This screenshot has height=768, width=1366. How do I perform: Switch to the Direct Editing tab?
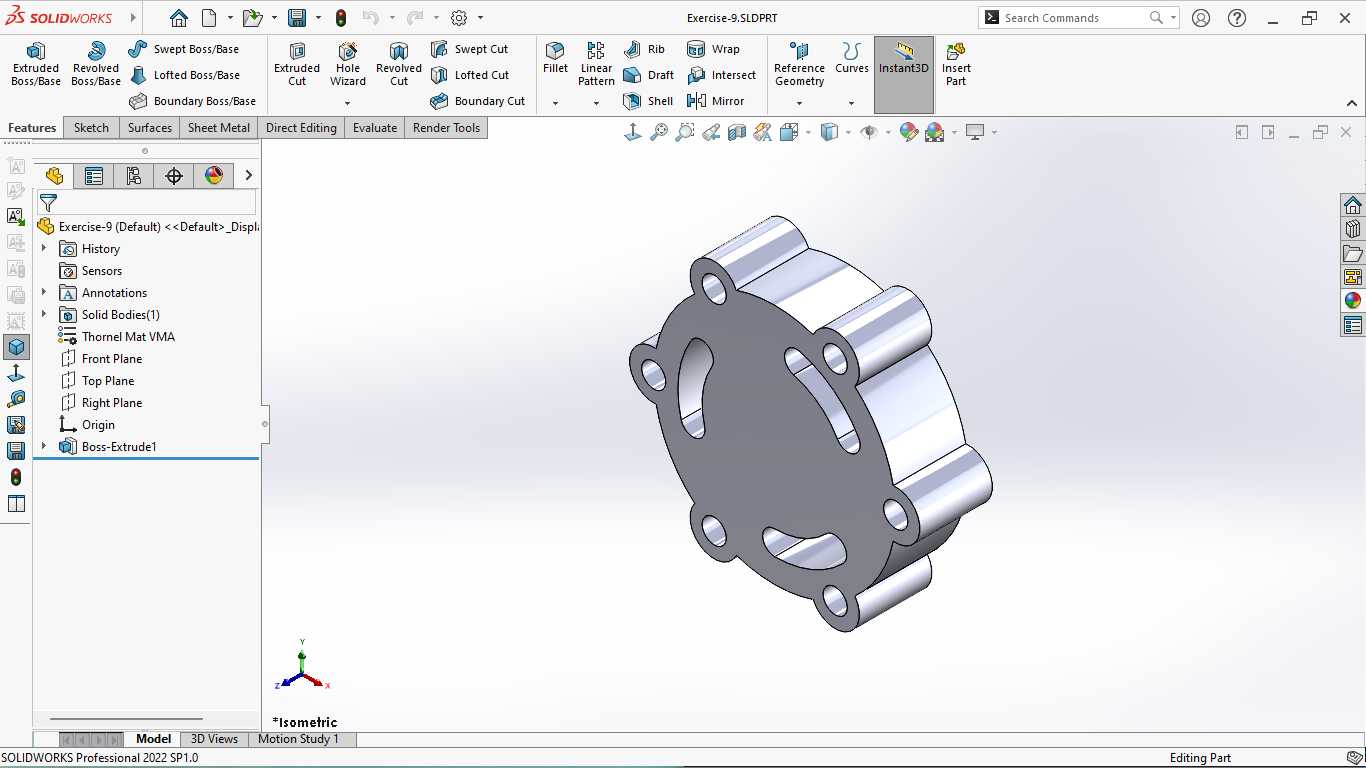[301, 128]
